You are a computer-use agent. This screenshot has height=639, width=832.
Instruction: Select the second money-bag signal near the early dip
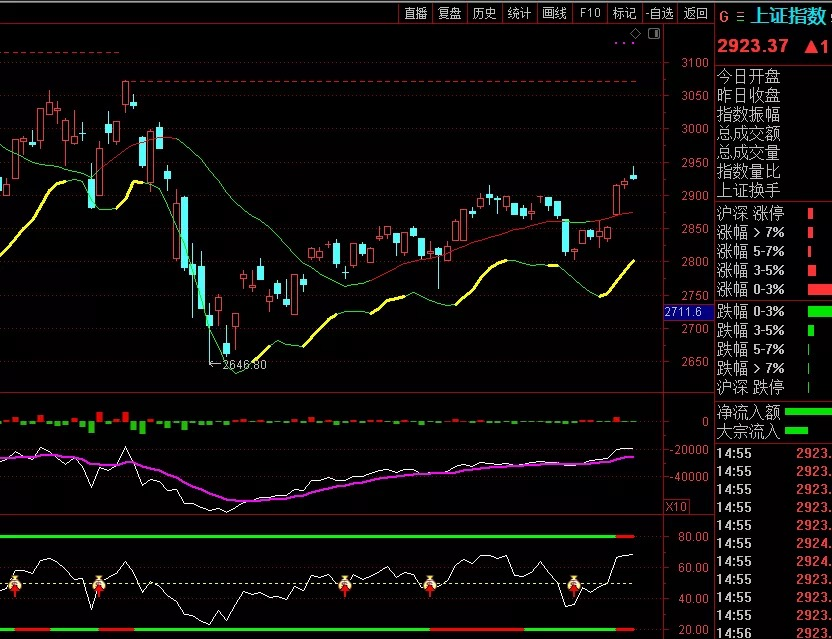pos(99,585)
